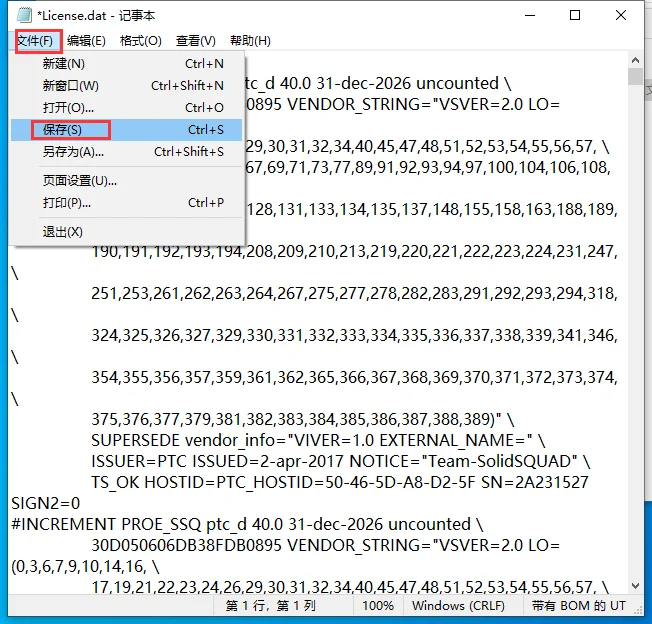Click 保存(S) to save the file
This screenshot has width=652, height=624.
tap(126, 130)
